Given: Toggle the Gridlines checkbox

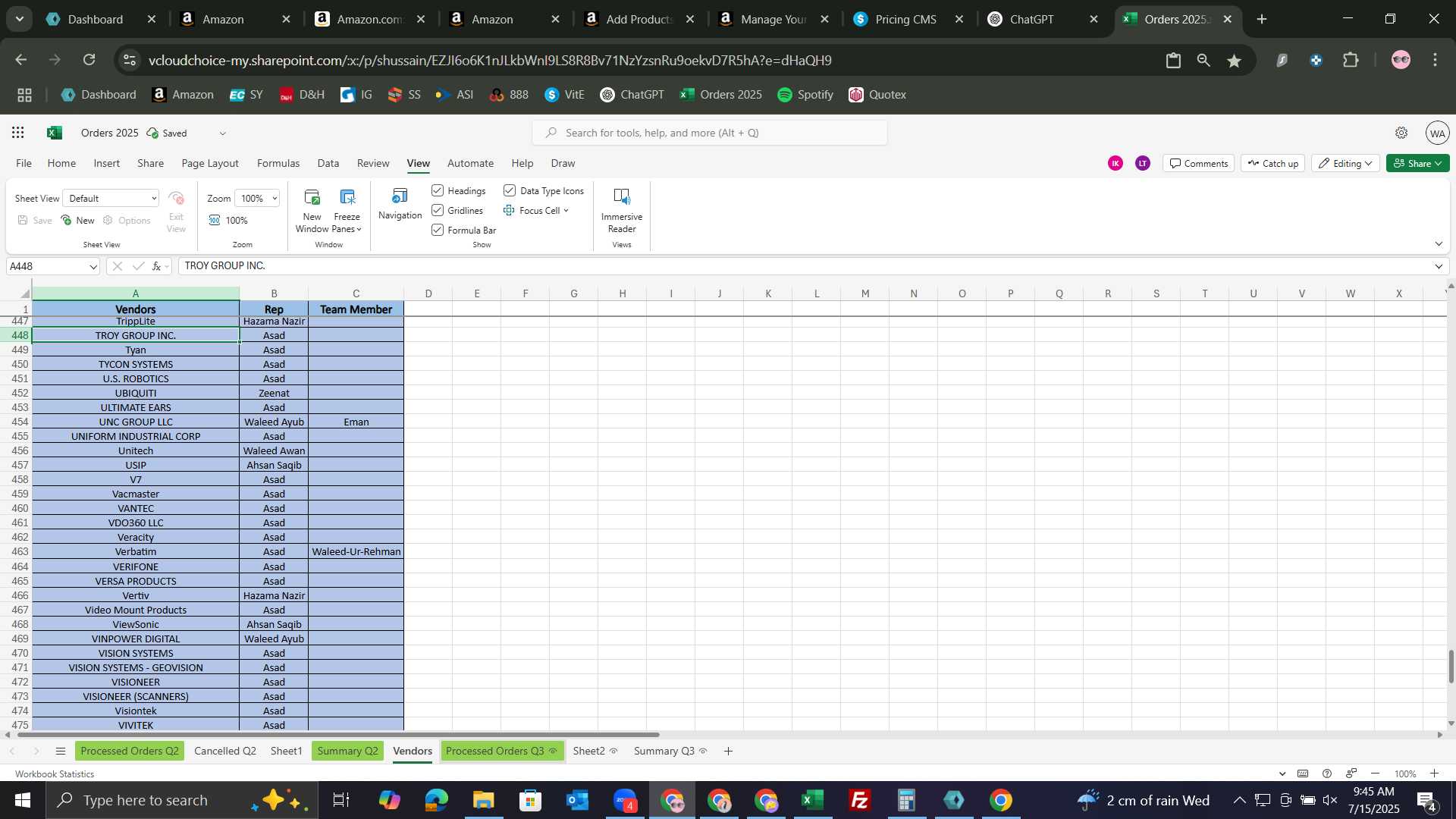Looking at the screenshot, I should coord(438,210).
